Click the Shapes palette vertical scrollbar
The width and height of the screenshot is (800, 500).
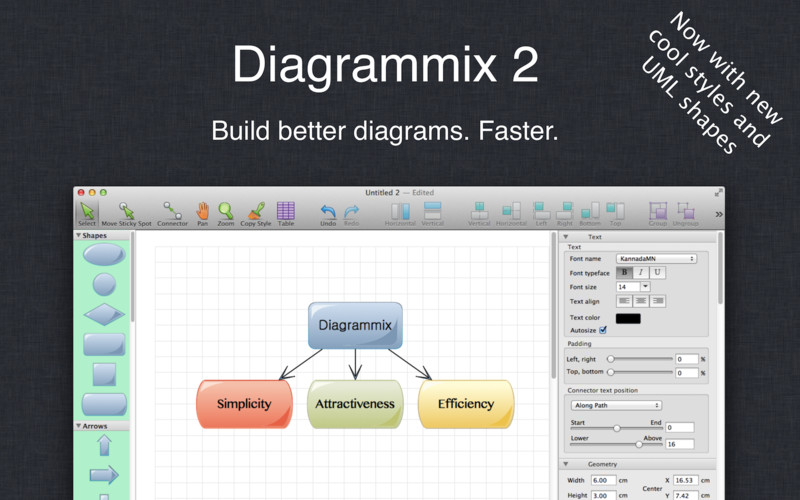(132, 277)
